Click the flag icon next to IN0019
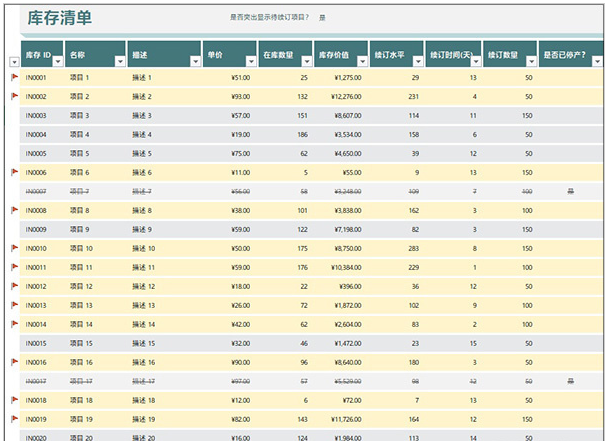The image size is (608, 441). coord(14,419)
